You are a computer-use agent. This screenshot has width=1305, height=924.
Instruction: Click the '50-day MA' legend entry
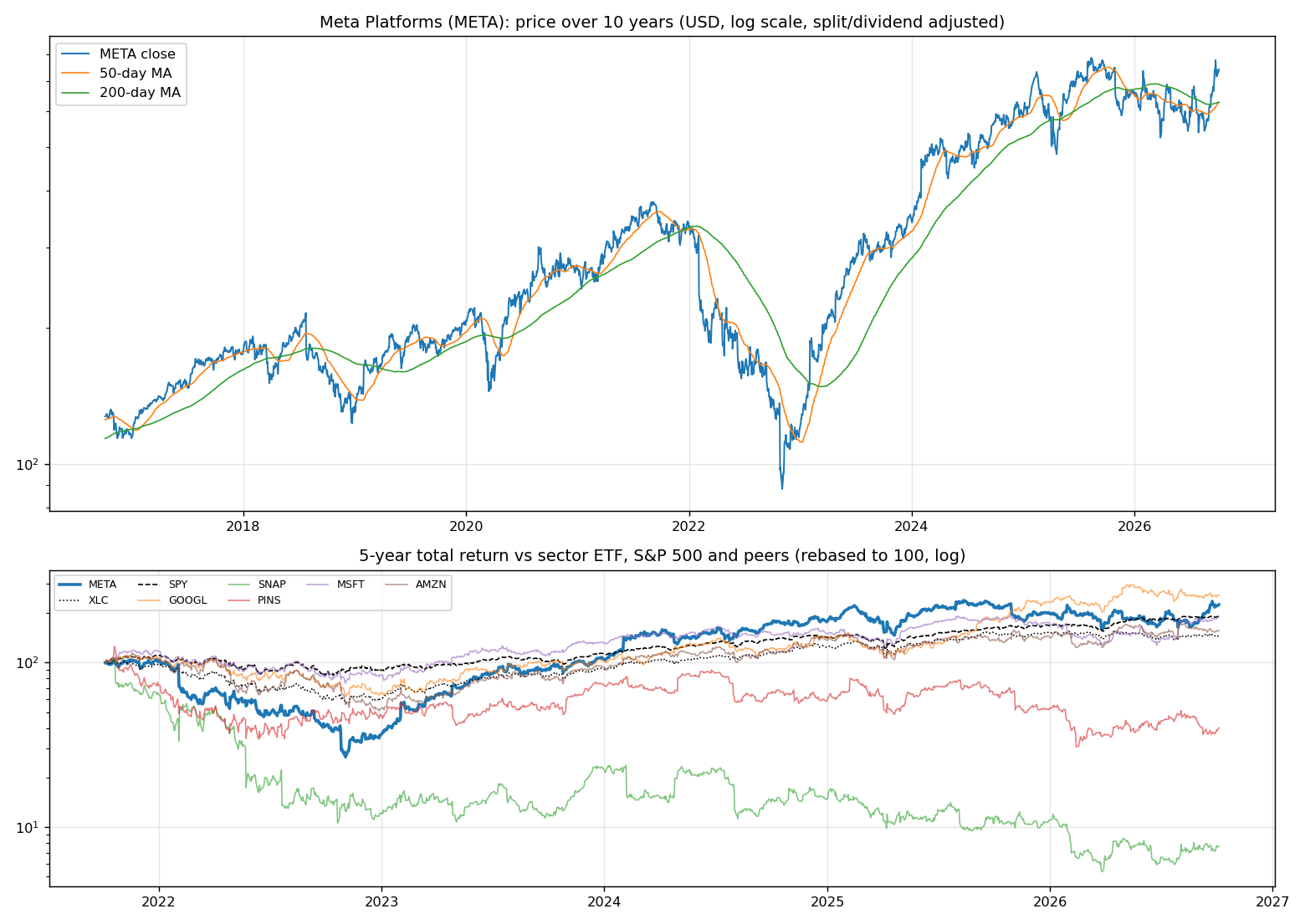pyautogui.click(x=117, y=74)
